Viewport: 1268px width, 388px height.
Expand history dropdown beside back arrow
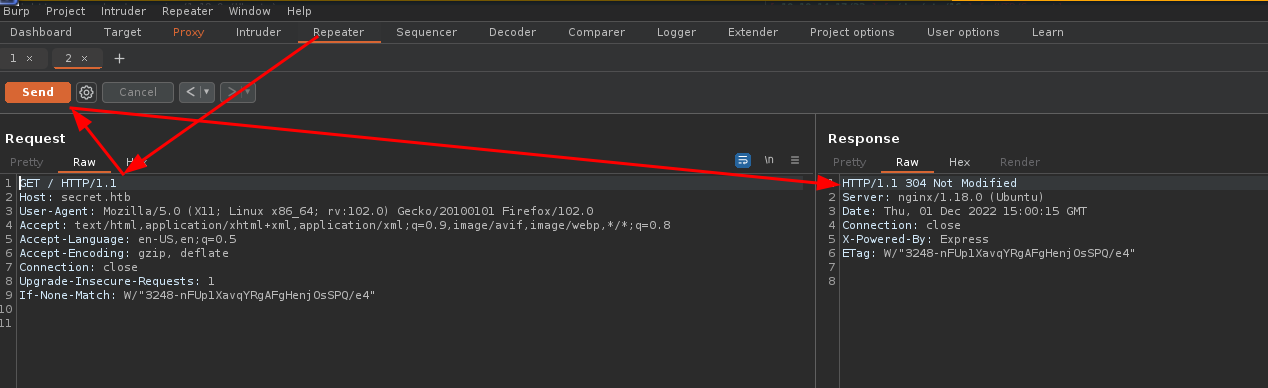pyautogui.click(x=207, y=92)
